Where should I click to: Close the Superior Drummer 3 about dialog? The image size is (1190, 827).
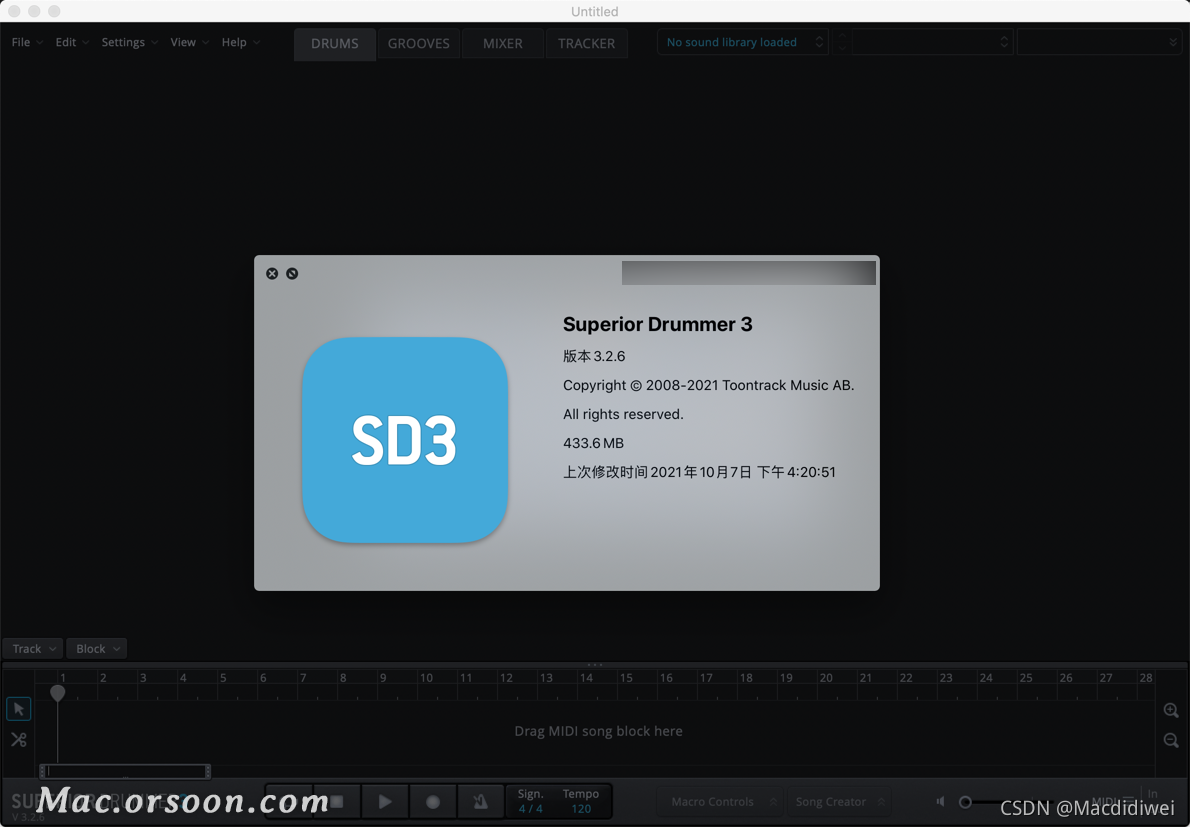coord(272,273)
